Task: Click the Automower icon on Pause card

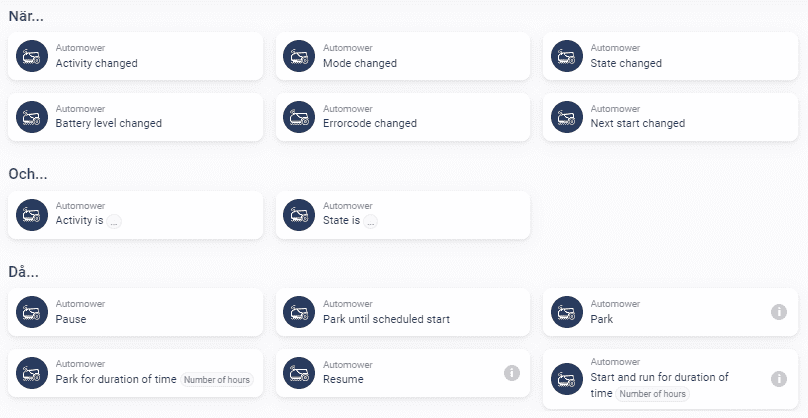Action: coord(32,312)
